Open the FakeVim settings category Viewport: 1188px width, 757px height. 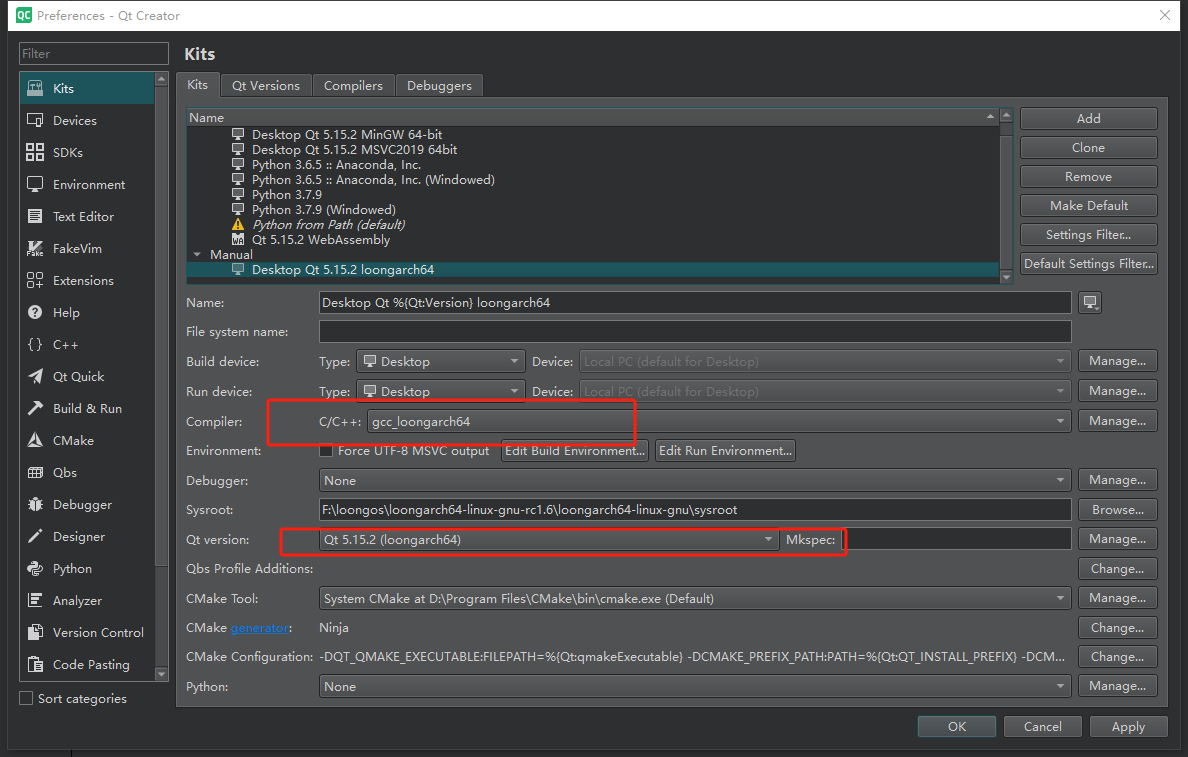(x=86, y=249)
